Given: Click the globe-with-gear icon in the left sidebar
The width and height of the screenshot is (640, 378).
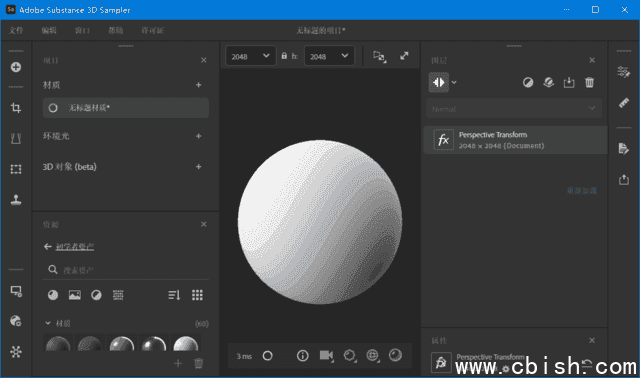Looking at the screenshot, I should [16, 321].
